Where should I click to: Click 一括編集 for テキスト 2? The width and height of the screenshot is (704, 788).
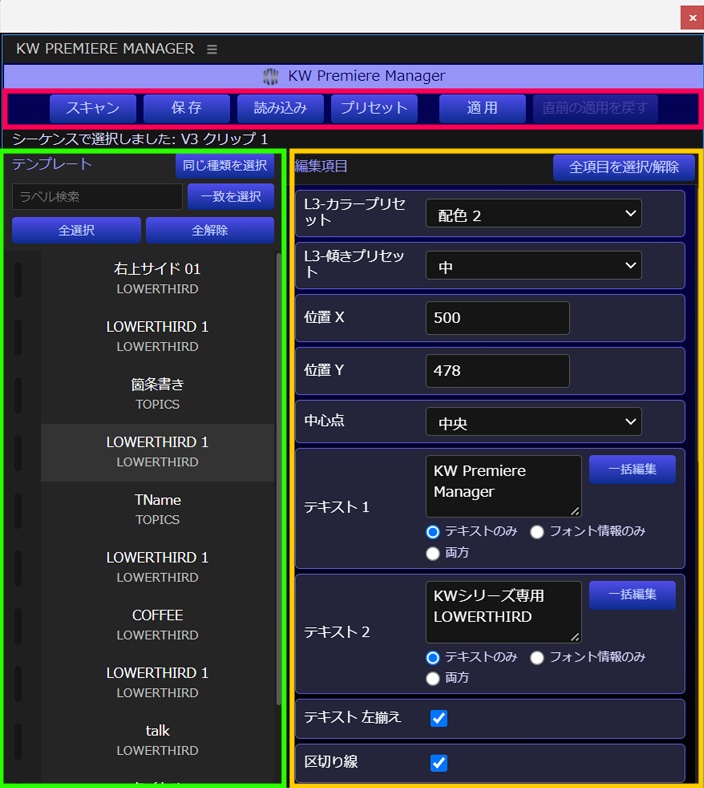(632, 595)
